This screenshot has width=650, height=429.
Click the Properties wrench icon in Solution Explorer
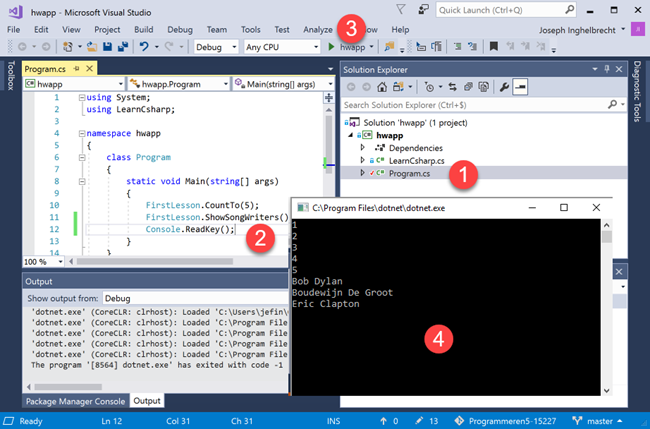point(504,87)
